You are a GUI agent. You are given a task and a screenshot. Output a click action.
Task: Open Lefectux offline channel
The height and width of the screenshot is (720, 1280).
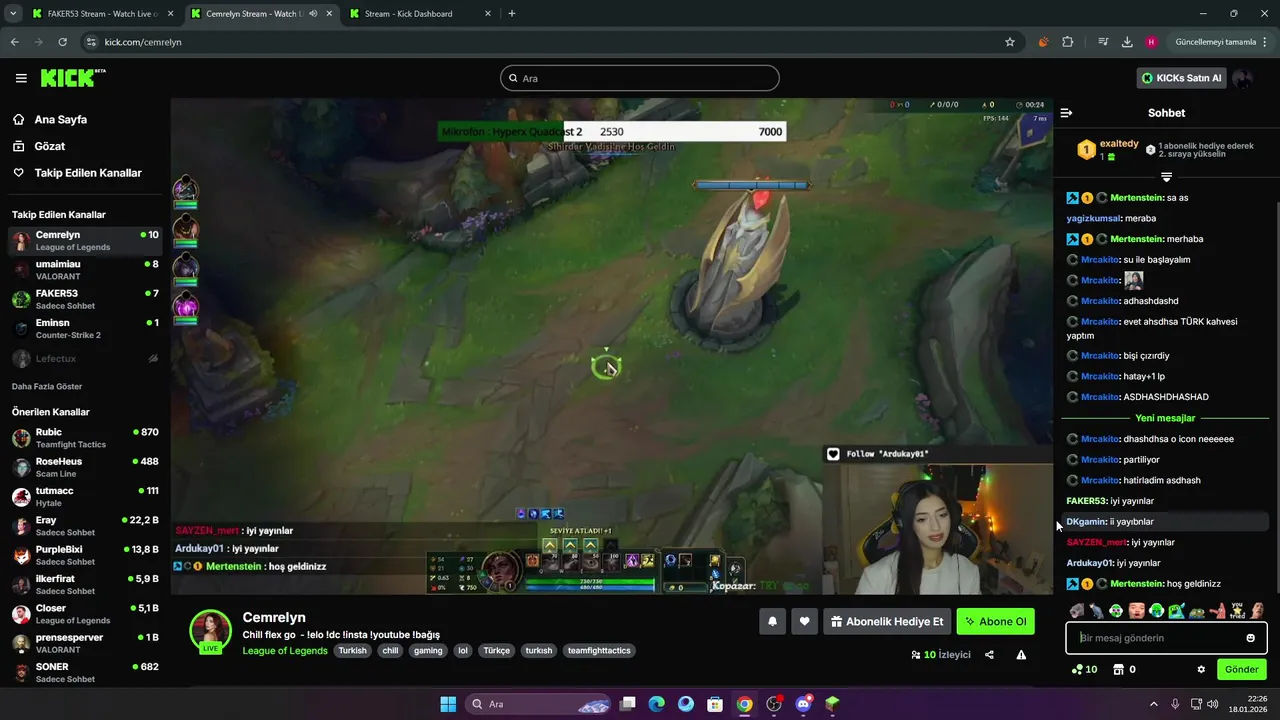tap(84, 358)
